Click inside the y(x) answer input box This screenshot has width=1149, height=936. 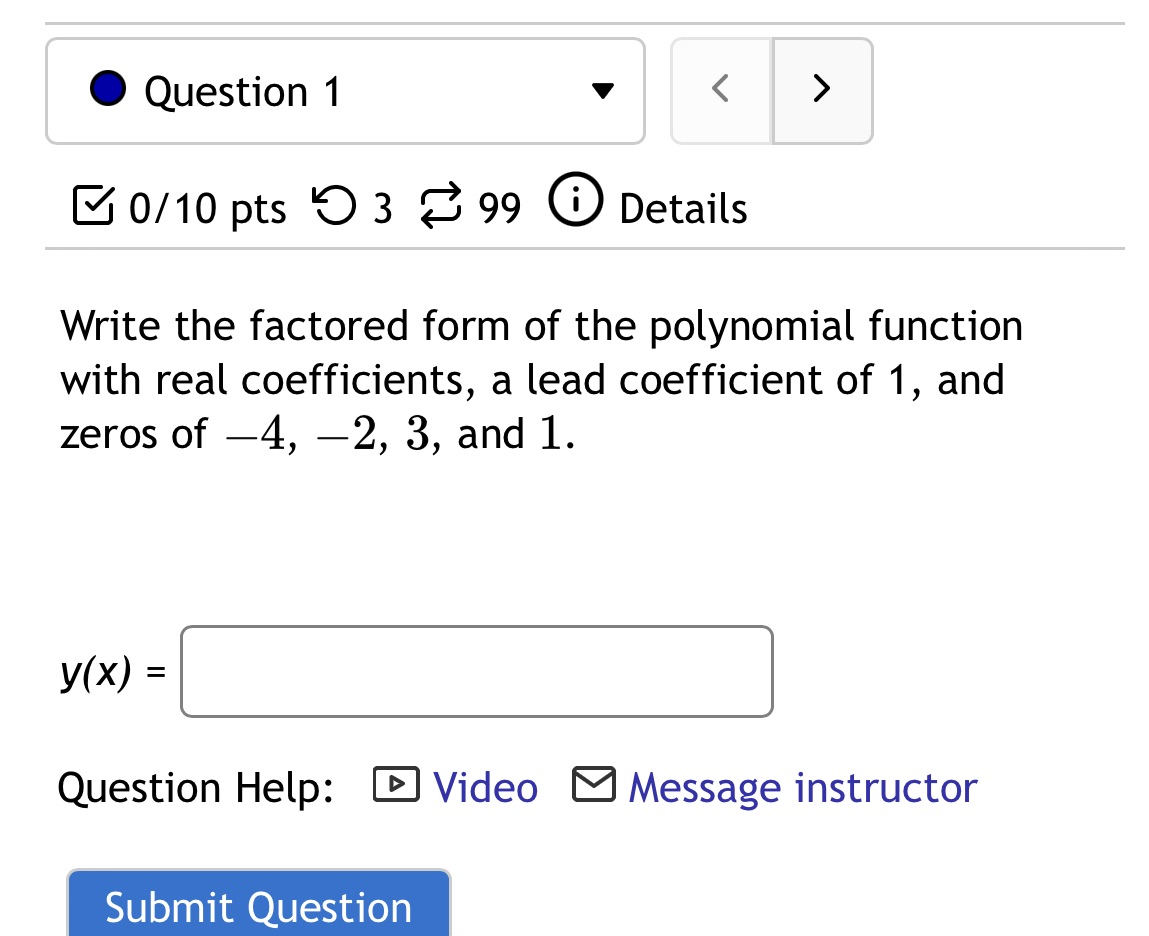pos(476,671)
